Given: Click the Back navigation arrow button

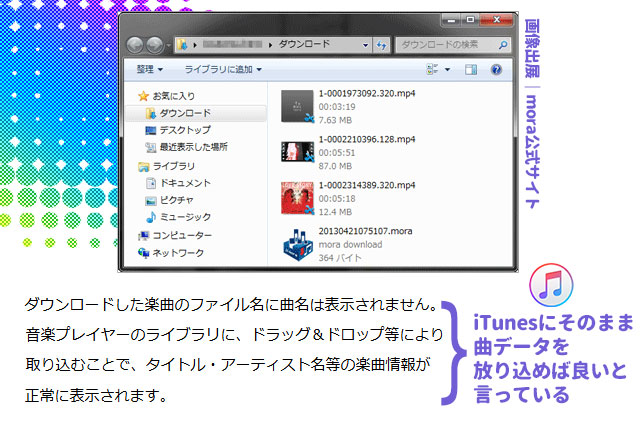Looking at the screenshot, I should point(135,46).
